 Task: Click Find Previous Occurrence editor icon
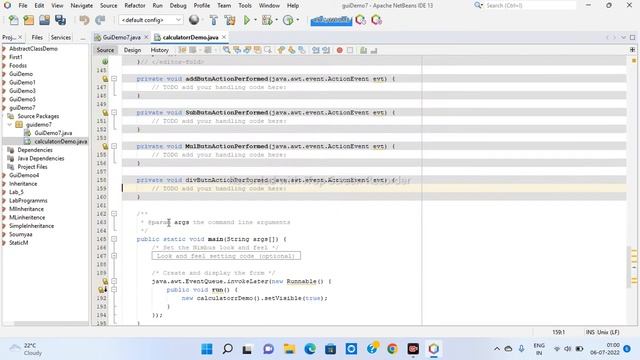[237, 50]
